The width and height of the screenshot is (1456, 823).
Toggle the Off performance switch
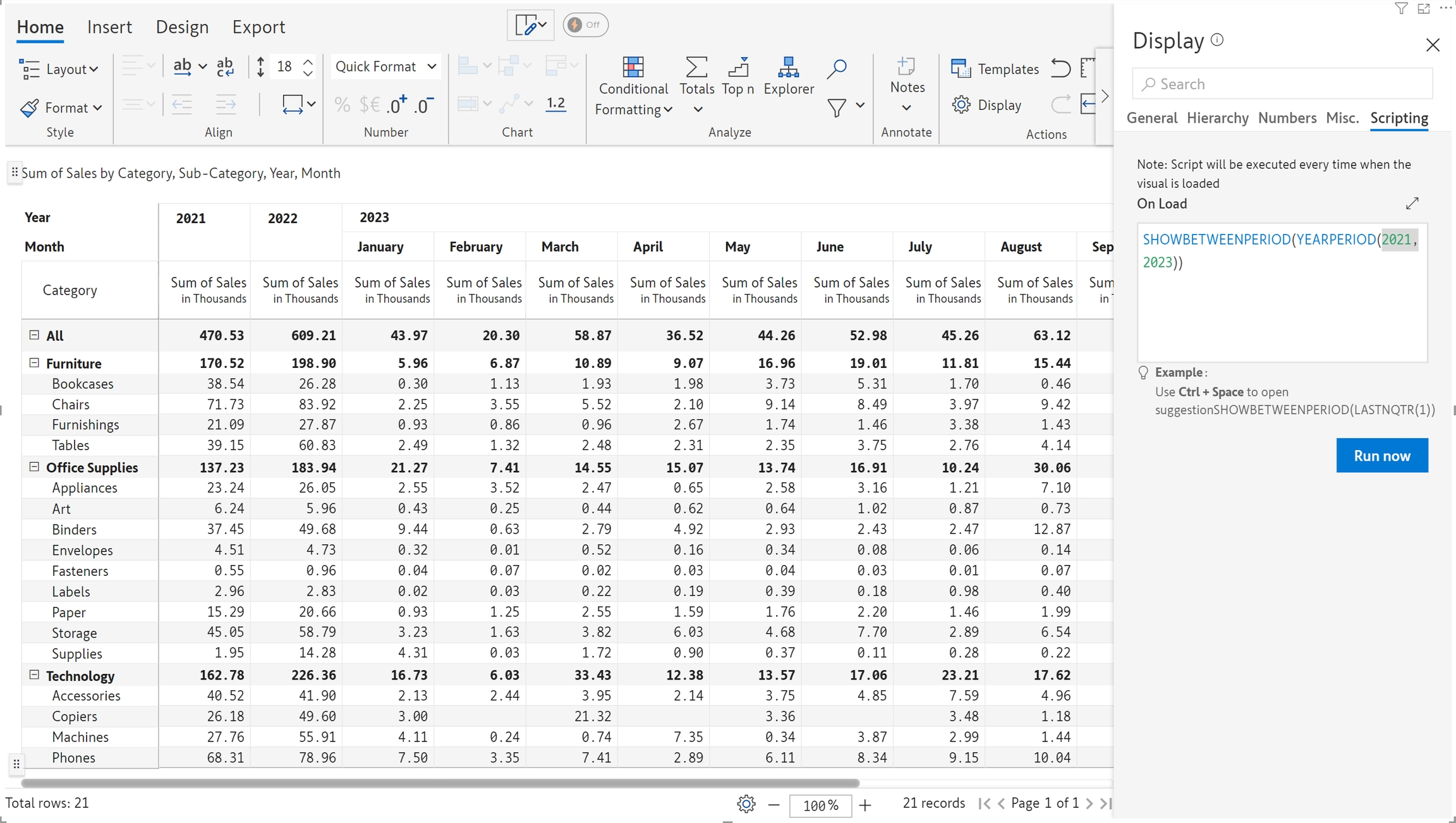click(x=585, y=25)
